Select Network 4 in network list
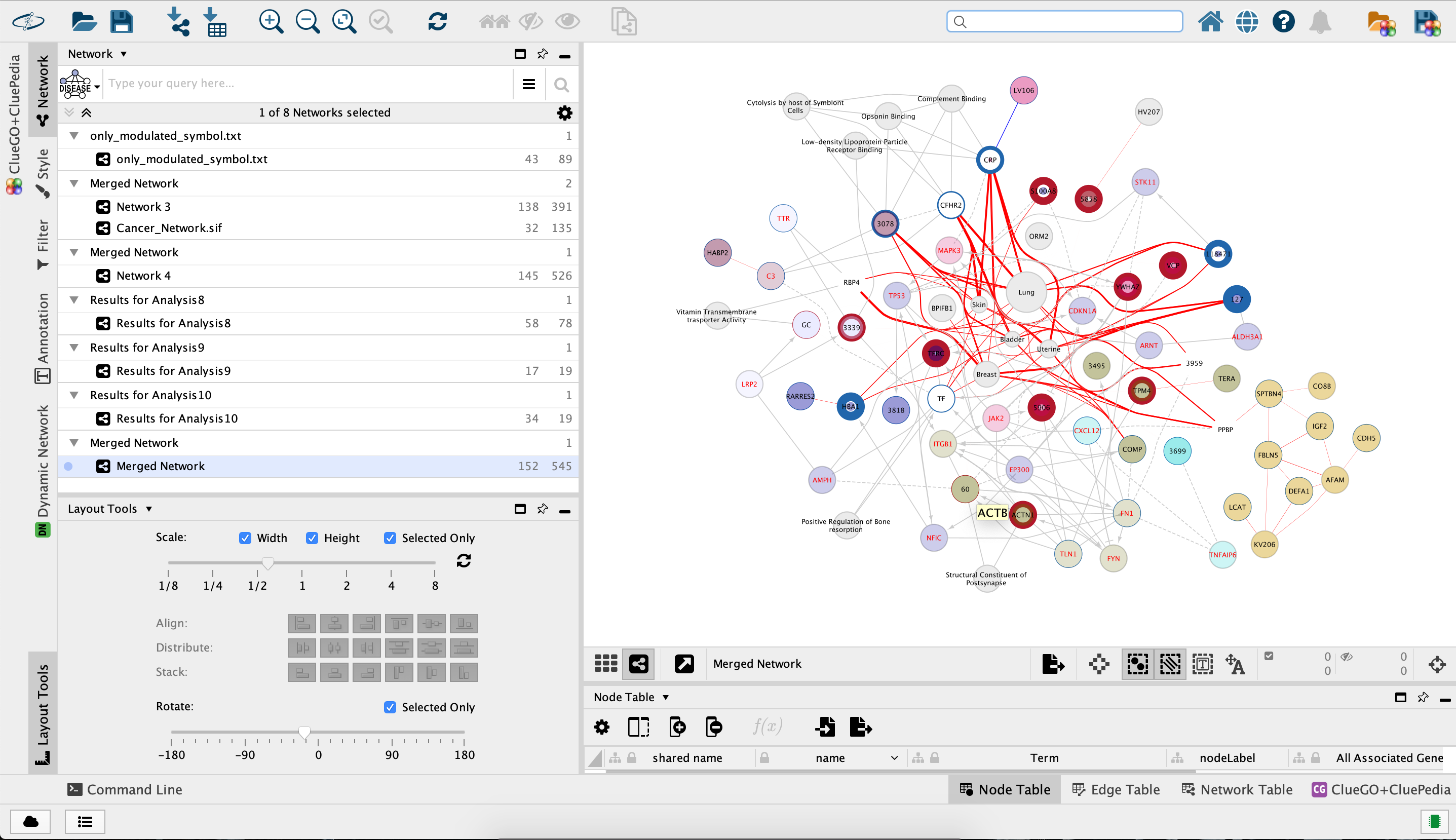This screenshot has width=1456, height=840. pyautogui.click(x=319, y=276)
